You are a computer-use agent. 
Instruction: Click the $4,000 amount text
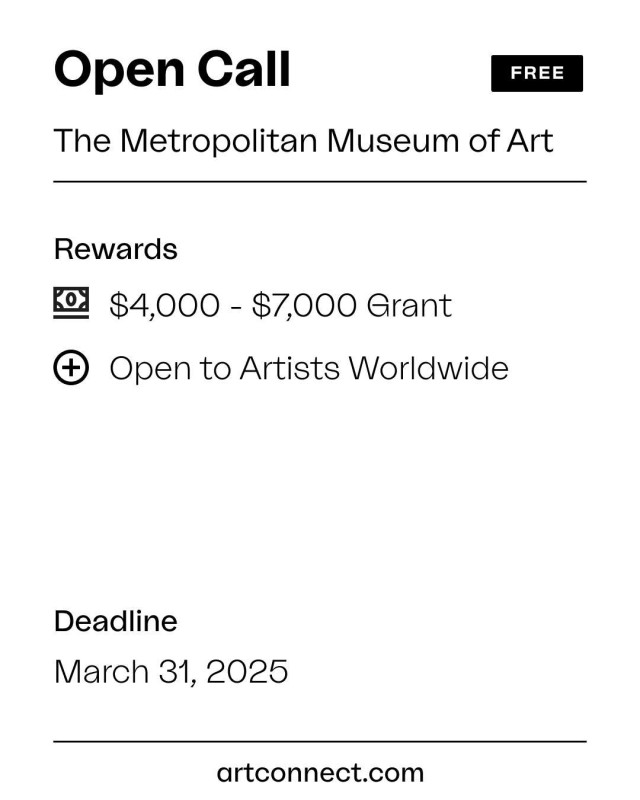(x=165, y=306)
